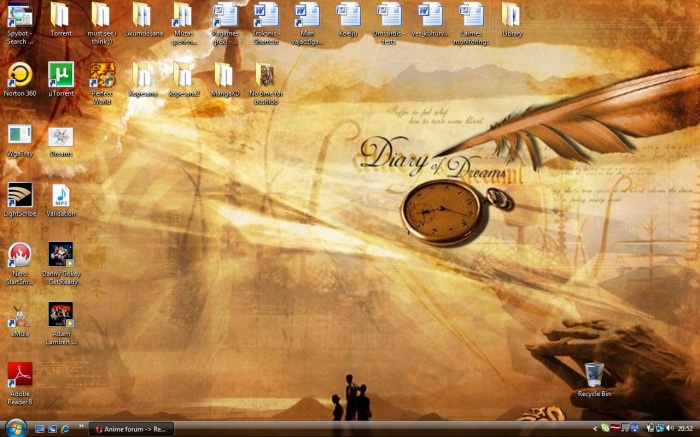Screen dimensions: 700x437
Task: Expand the Quick Launch overflow chevron
Action: point(81,425)
